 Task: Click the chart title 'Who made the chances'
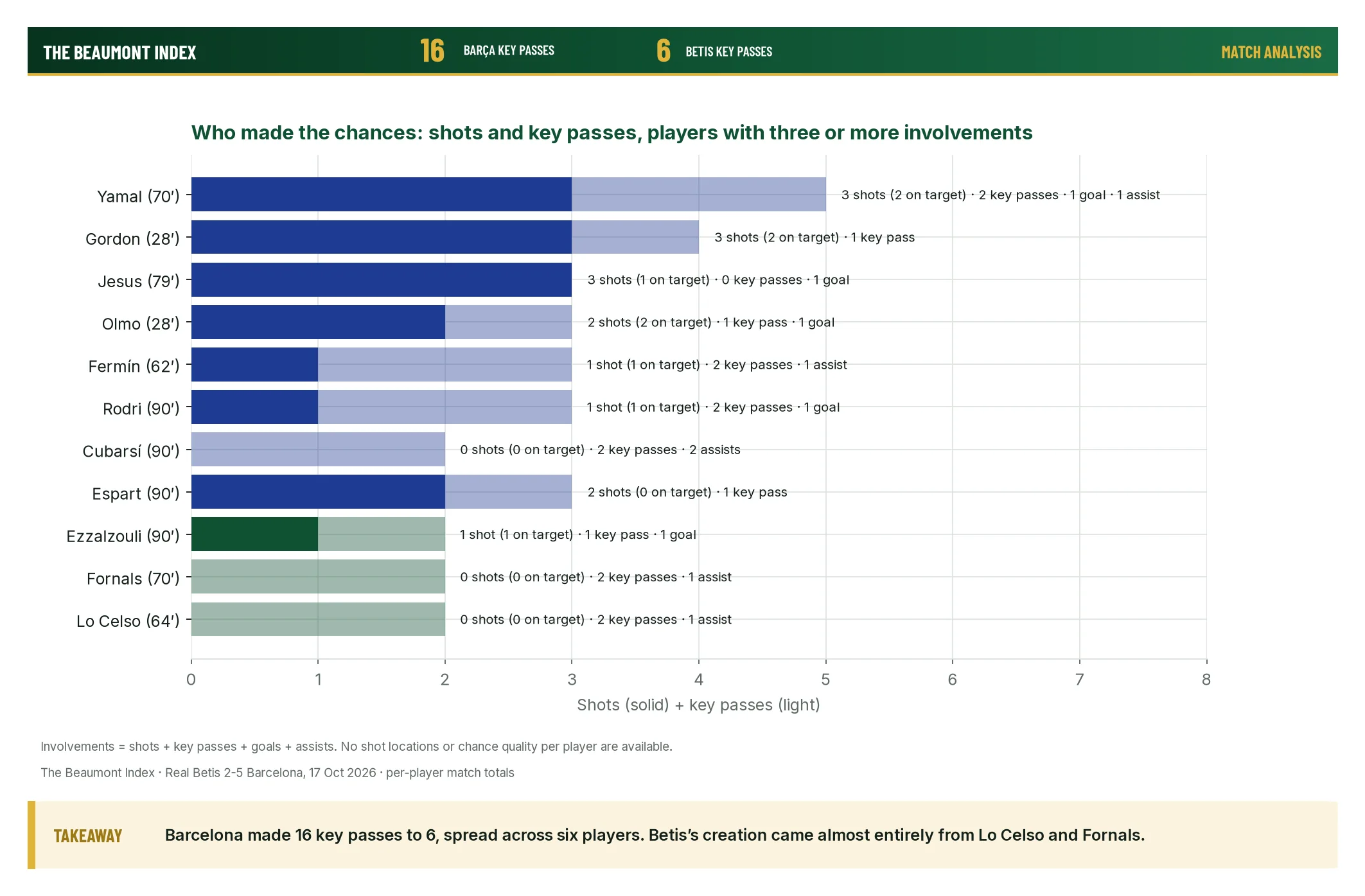click(x=612, y=132)
